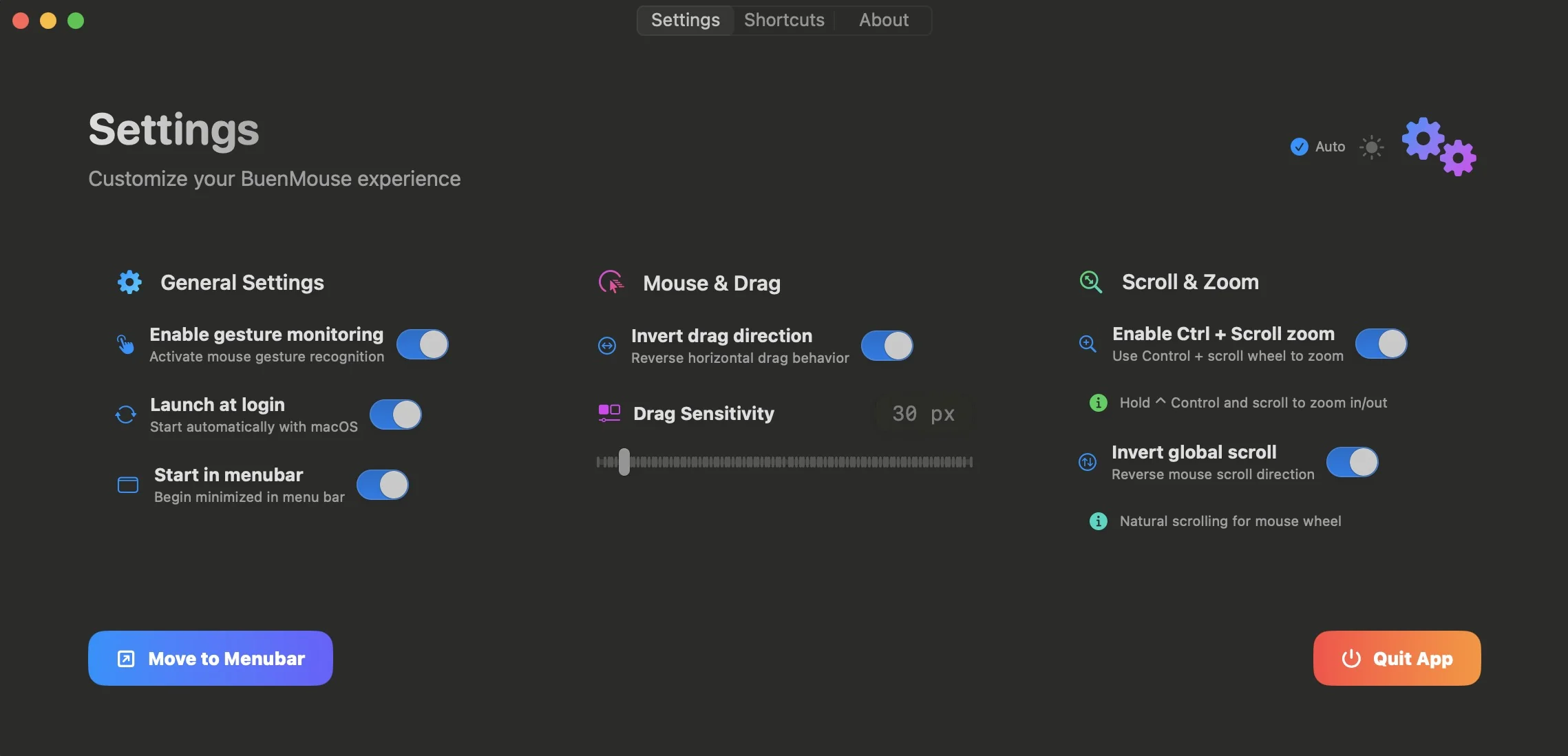
Task: Click the Move to Menubar button
Action: (x=211, y=658)
